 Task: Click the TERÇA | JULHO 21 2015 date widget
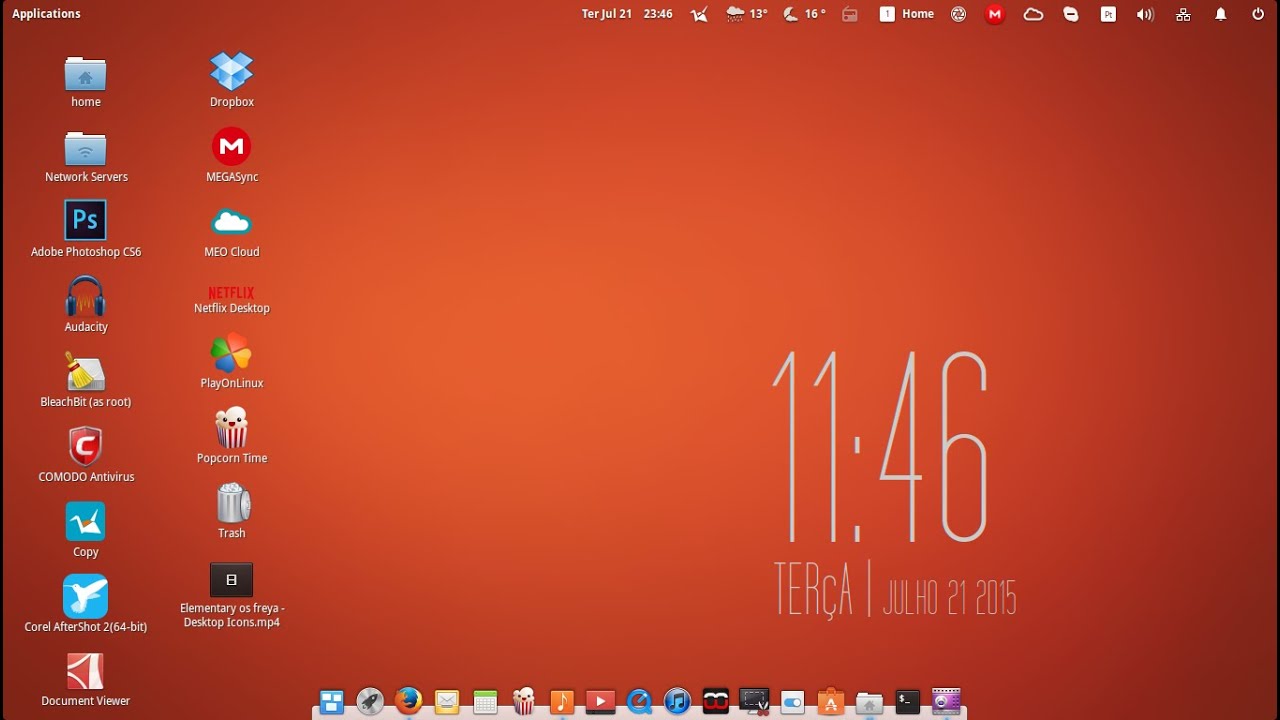coord(895,588)
